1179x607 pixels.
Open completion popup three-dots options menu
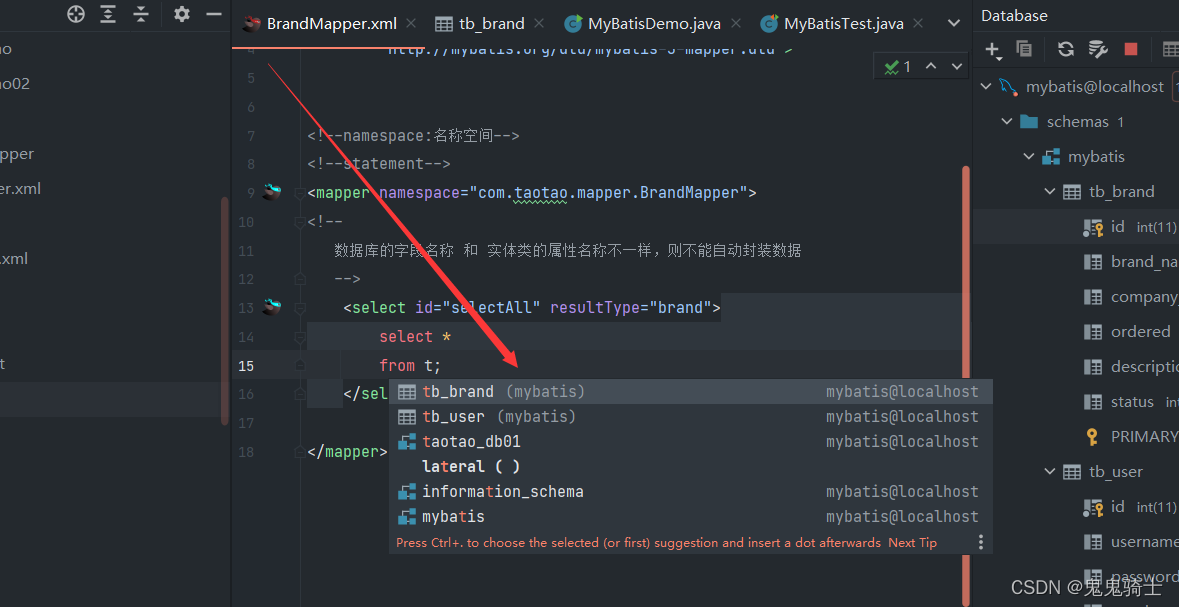pos(980,542)
